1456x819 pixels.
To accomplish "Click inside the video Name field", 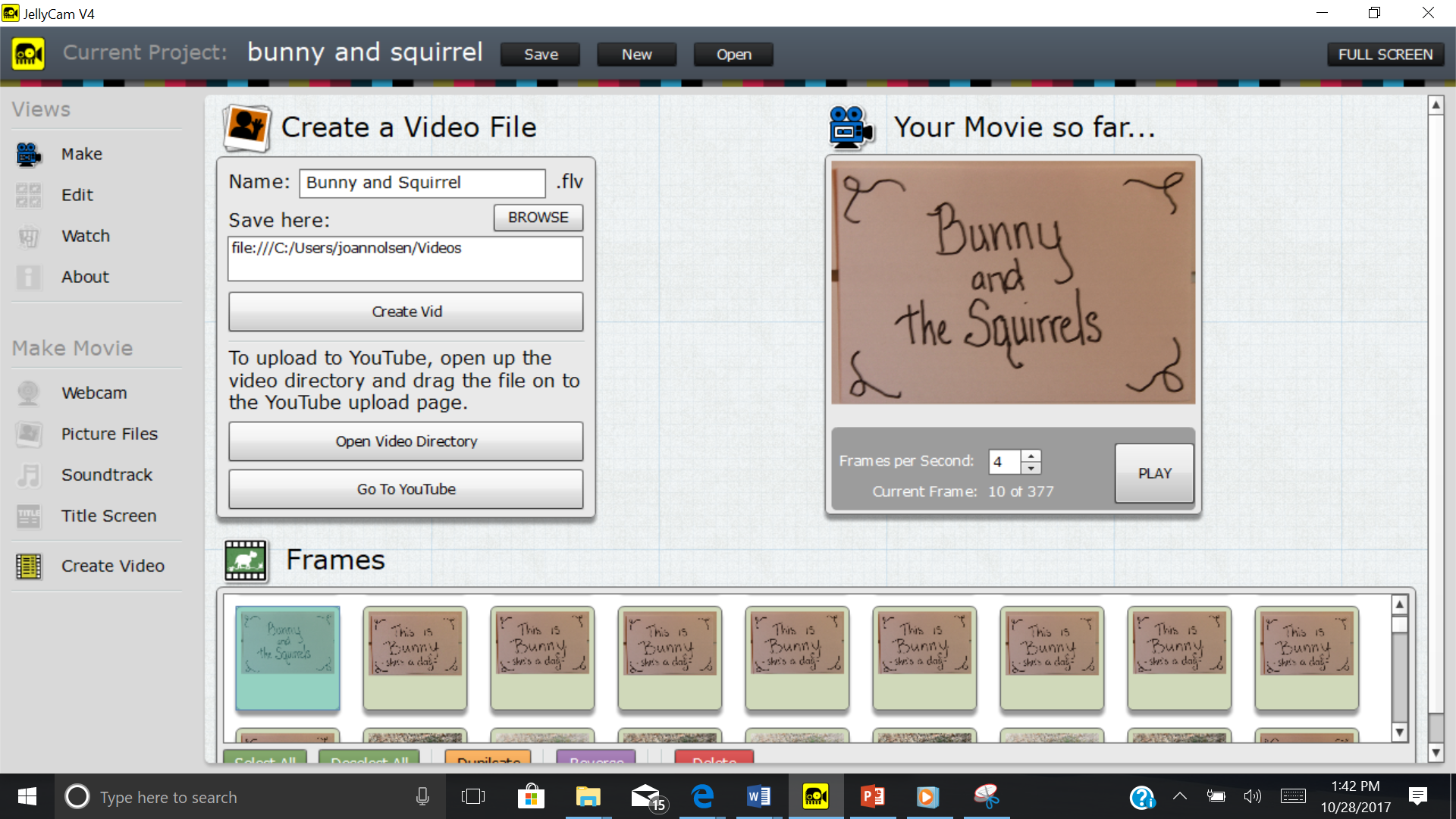I will pyautogui.click(x=422, y=183).
